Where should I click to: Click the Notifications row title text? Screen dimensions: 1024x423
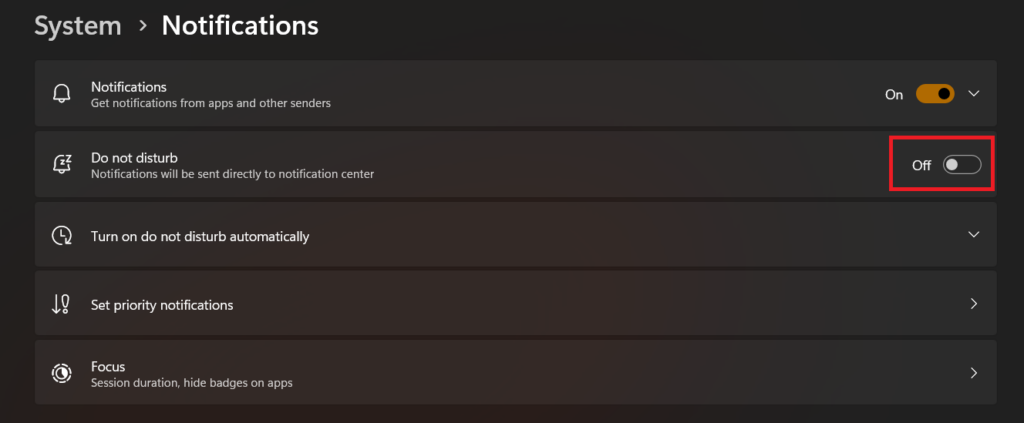[x=128, y=87]
